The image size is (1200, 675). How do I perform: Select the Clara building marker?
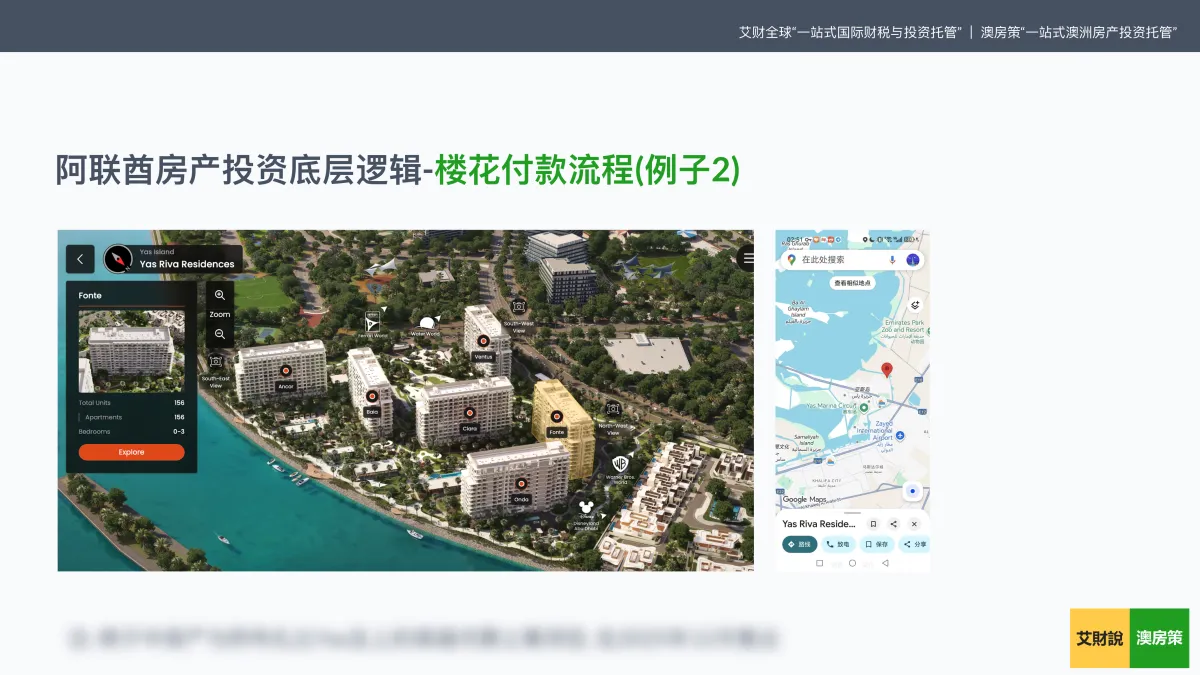point(469,412)
